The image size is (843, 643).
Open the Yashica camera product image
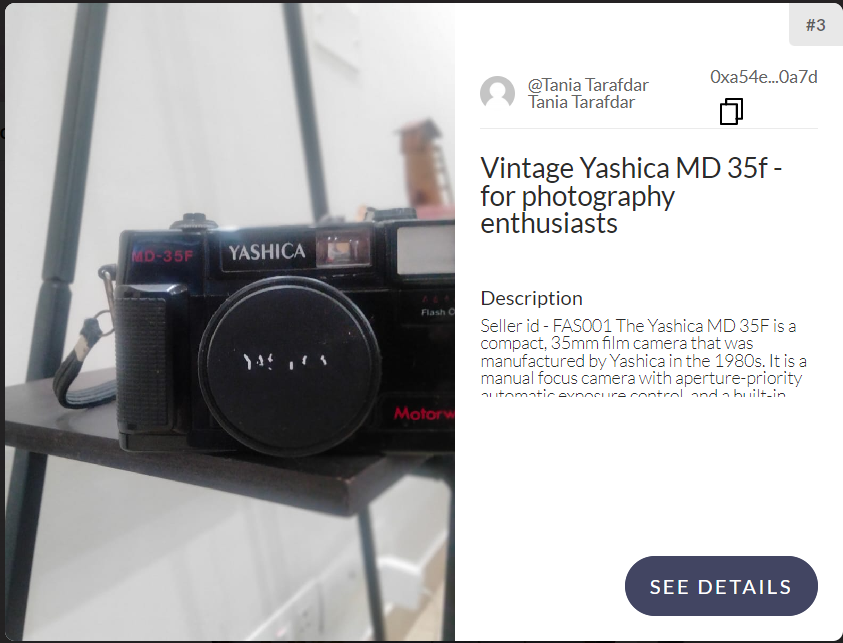230,322
